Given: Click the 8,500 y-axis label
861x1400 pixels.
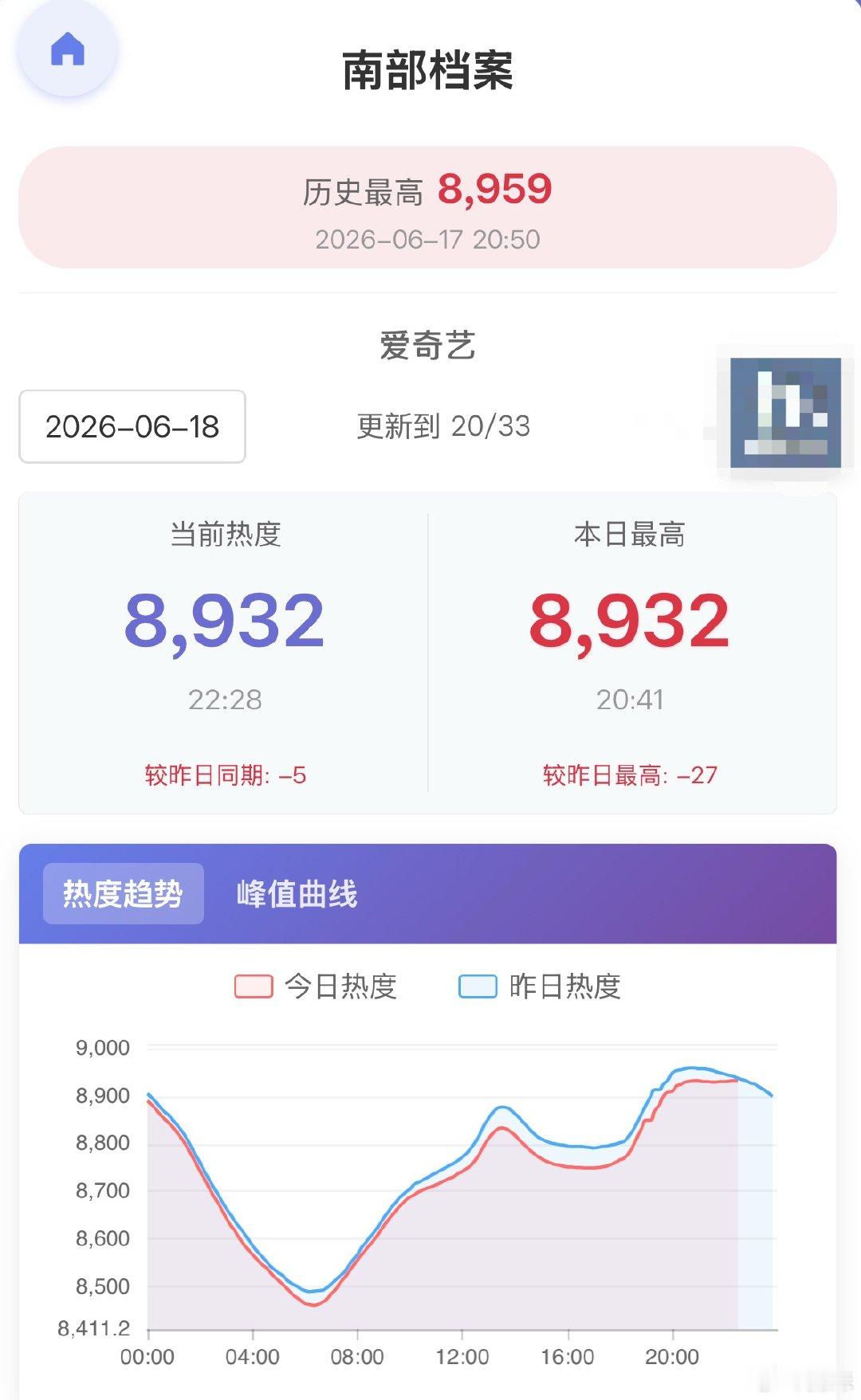Looking at the screenshot, I should [103, 1286].
